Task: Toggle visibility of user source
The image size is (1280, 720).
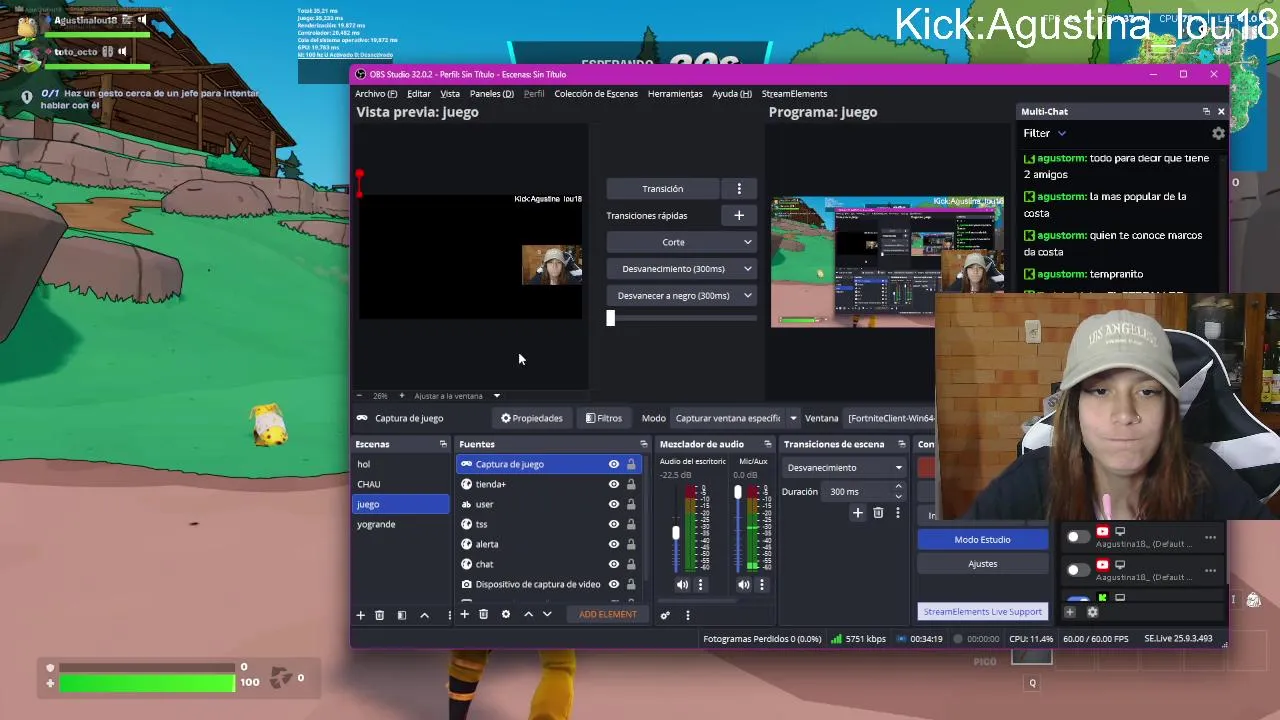Action: pyautogui.click(x=614, y=504)
